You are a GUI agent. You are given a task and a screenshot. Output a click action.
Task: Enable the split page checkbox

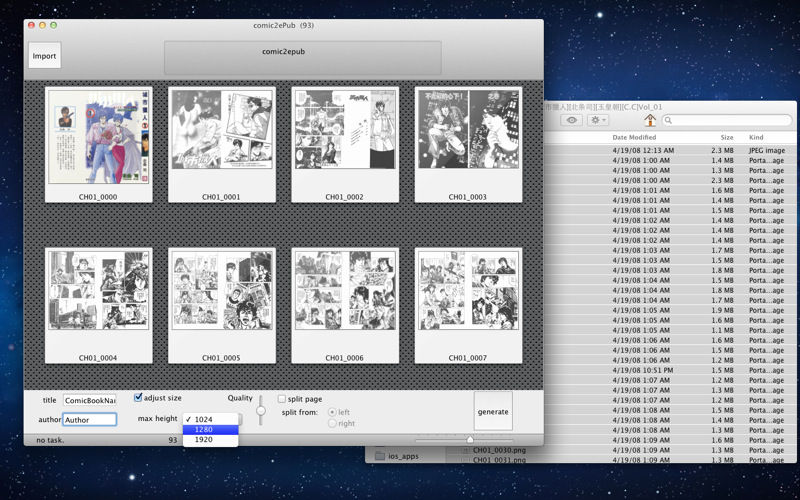pyautogui.click(x=282, y=399)
